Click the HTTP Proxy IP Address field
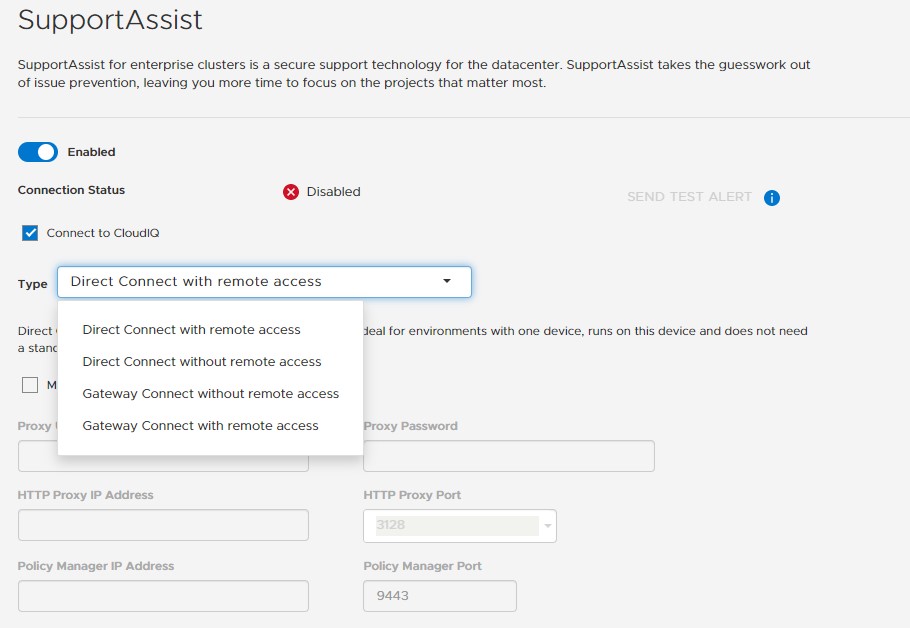Screen dimensions: 910x628 coord(163,525)
